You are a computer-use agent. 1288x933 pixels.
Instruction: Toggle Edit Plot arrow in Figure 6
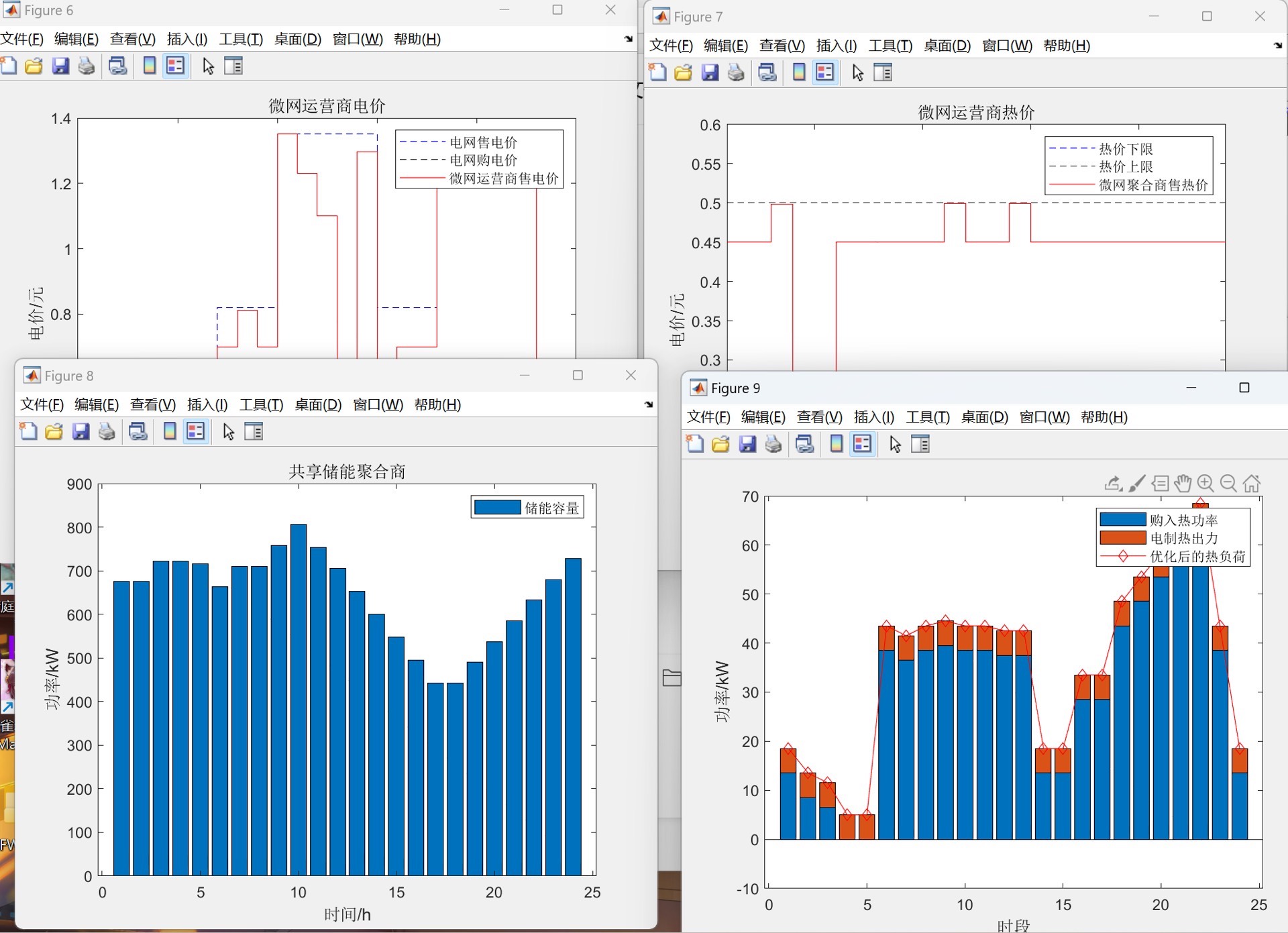click(x=208, y=66)
